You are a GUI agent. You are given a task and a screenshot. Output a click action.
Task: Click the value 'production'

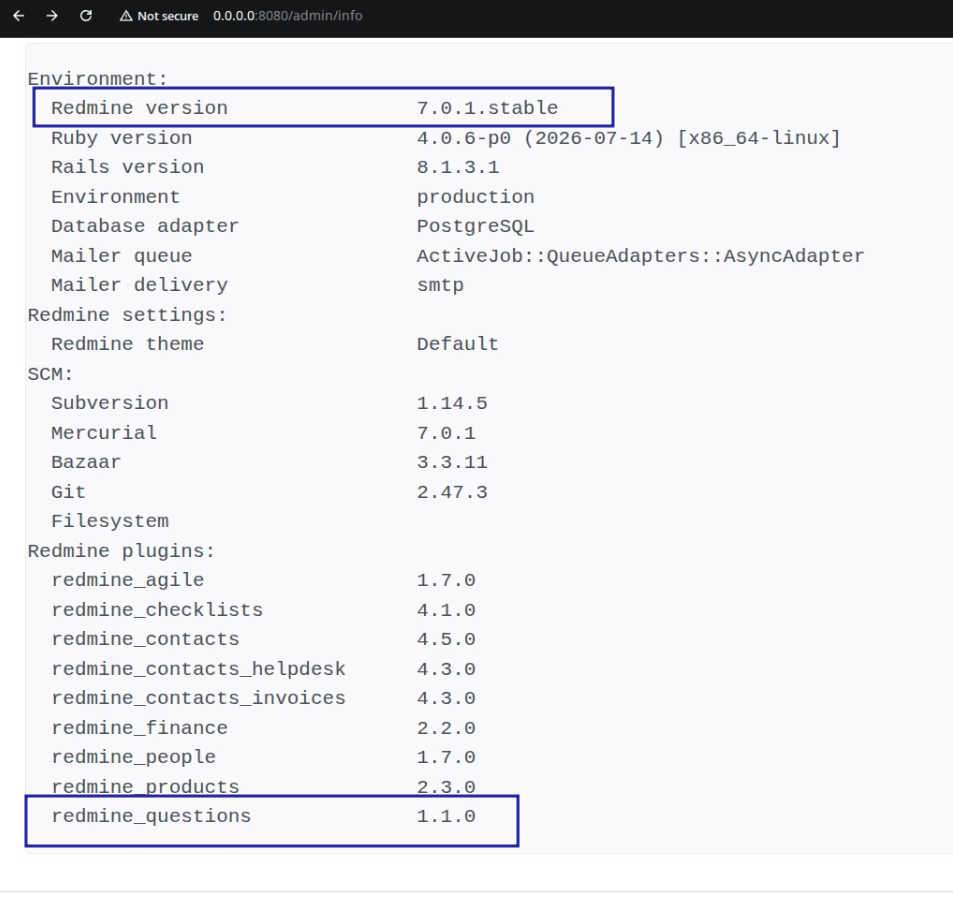coord(475,197)
